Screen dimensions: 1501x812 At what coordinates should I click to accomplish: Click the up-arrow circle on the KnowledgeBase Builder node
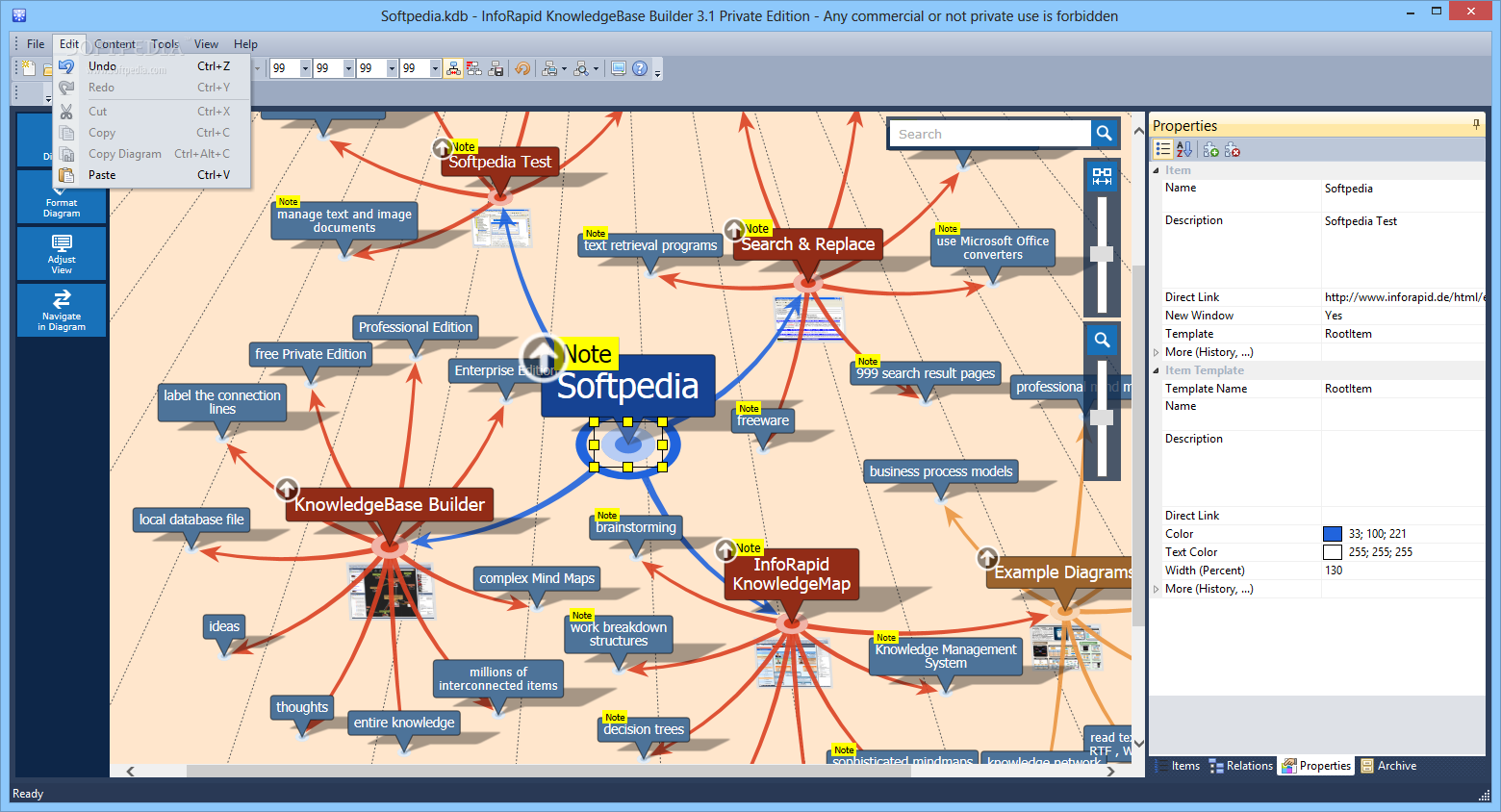pos(287,489)
